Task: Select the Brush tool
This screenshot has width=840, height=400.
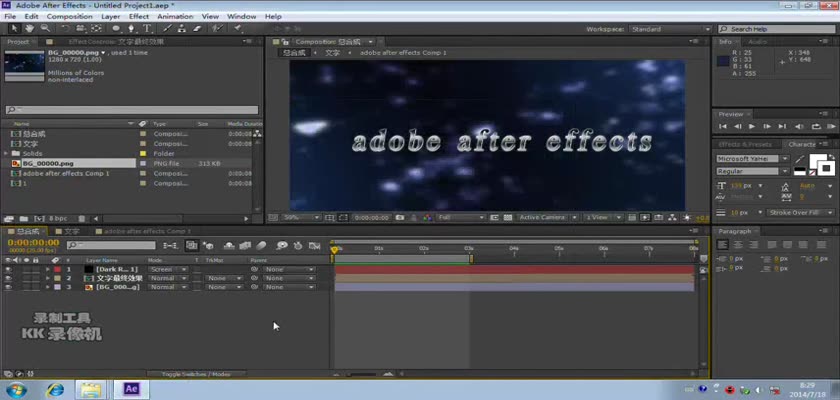Action: coord(167,29)
